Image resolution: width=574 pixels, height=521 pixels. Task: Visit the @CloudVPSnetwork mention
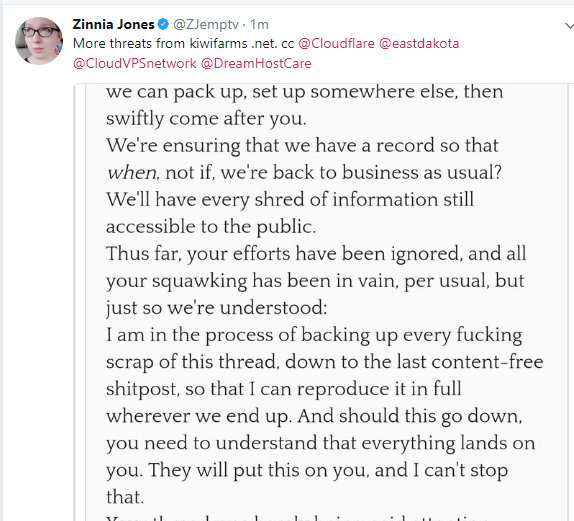pos(135,63)
